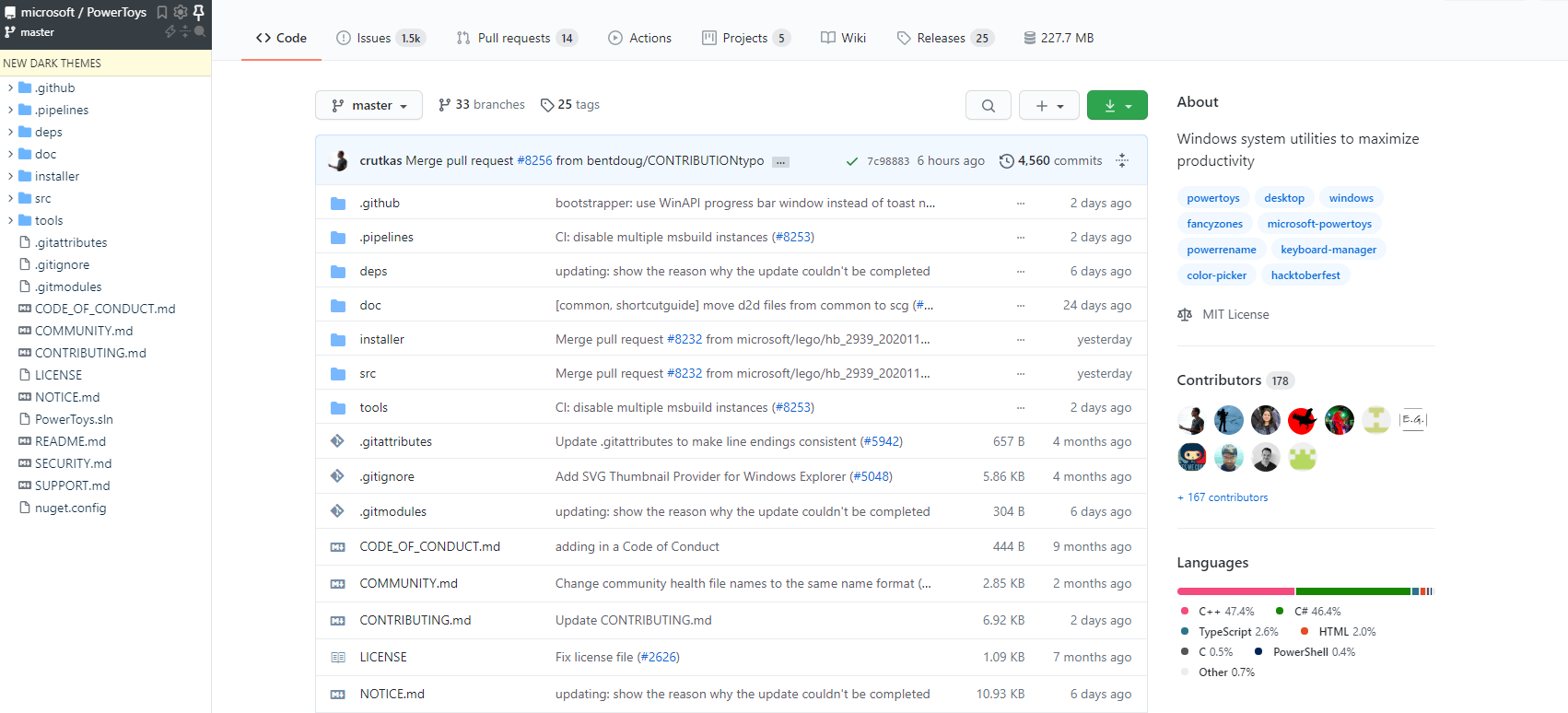The image size is (1568, 713).
Task: Click the color-picker topic tag
Action: 1216,275
